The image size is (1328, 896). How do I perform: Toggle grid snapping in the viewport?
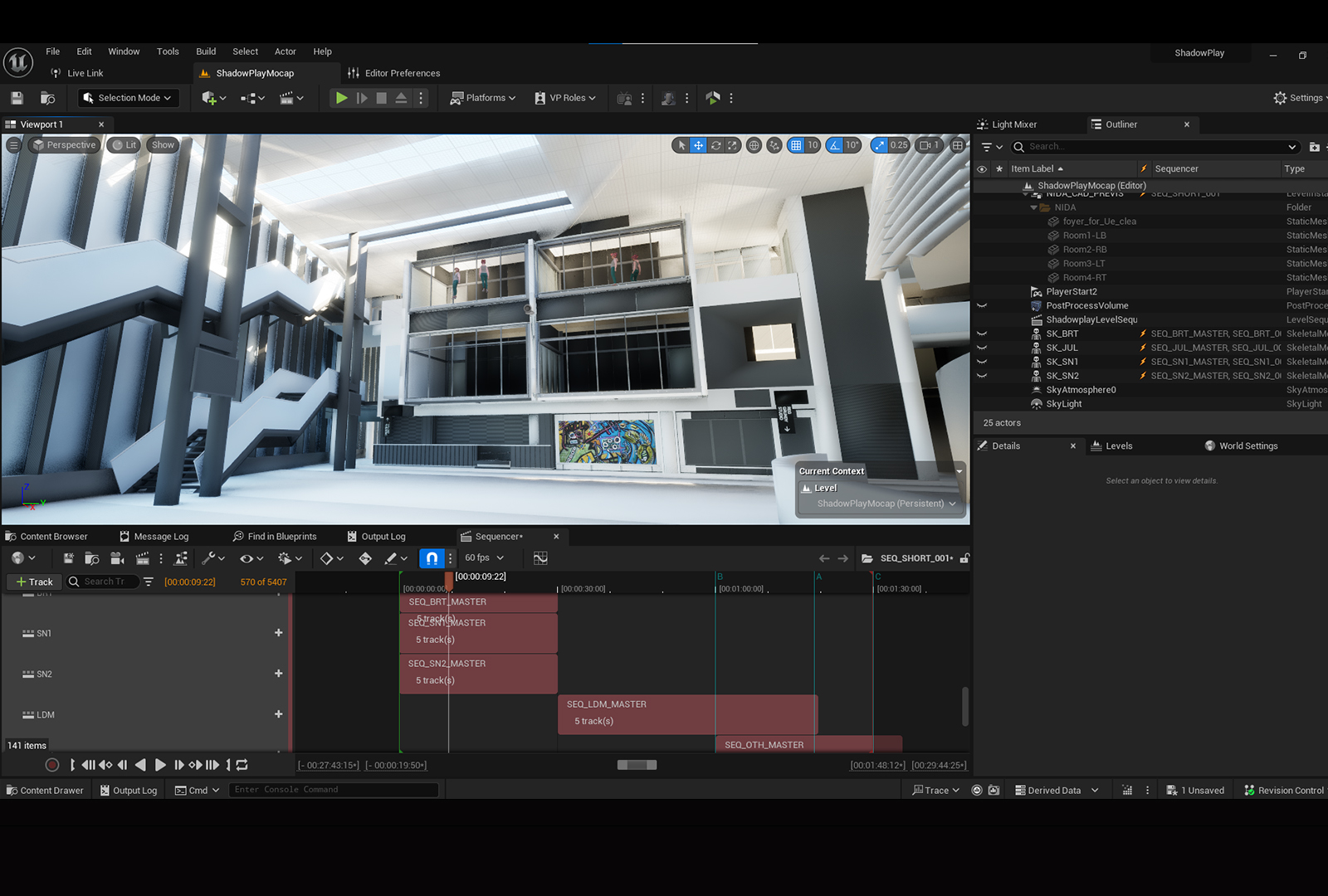coord(796,145)
